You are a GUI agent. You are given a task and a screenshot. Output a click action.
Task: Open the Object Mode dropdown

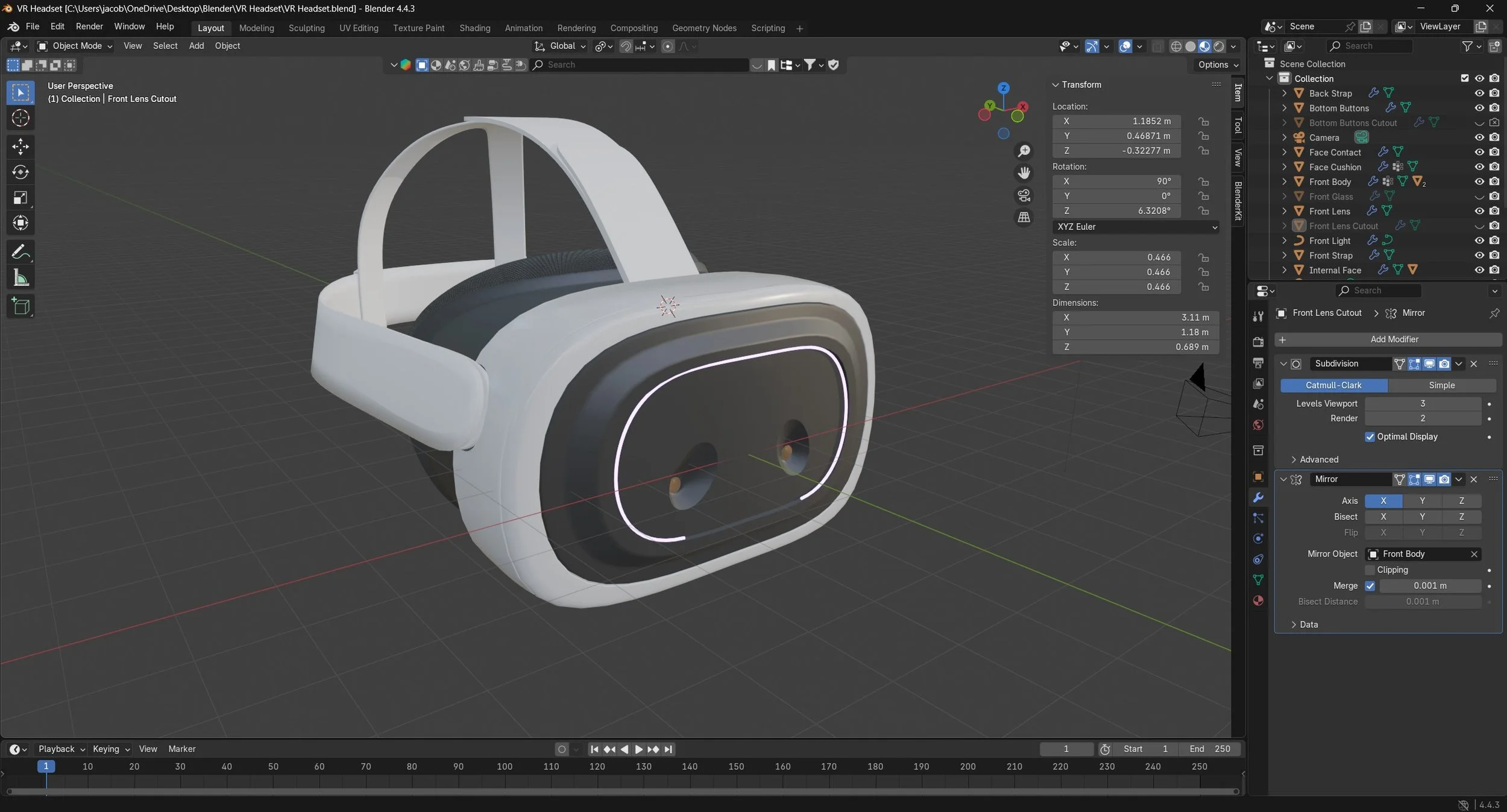click(75, 46)
